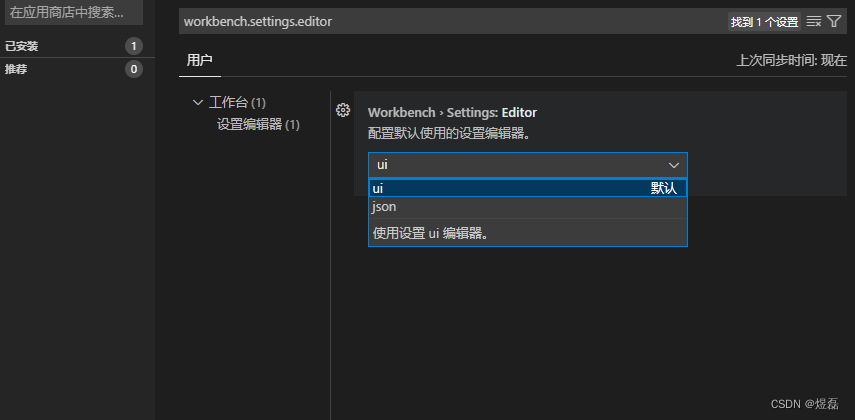Open the gear menu for Workbench Settings Editor
Viewport: 855px width, 420px height.
(342, 111)
